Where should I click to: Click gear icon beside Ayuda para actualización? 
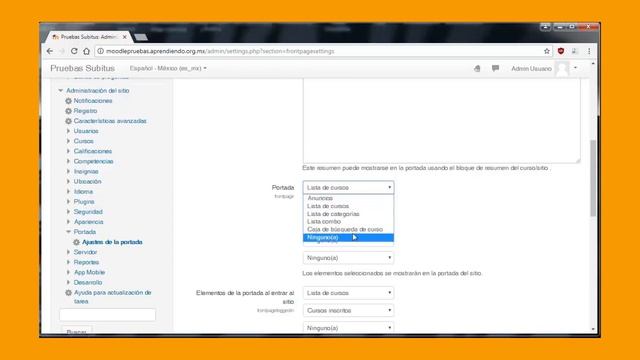click(69, 293)
